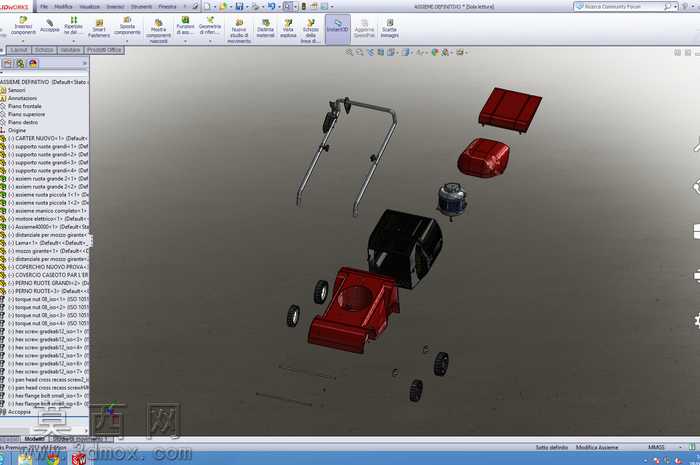Open the Visualizza menu
This screenshot has height=465, width=700.
coord(89,7)
